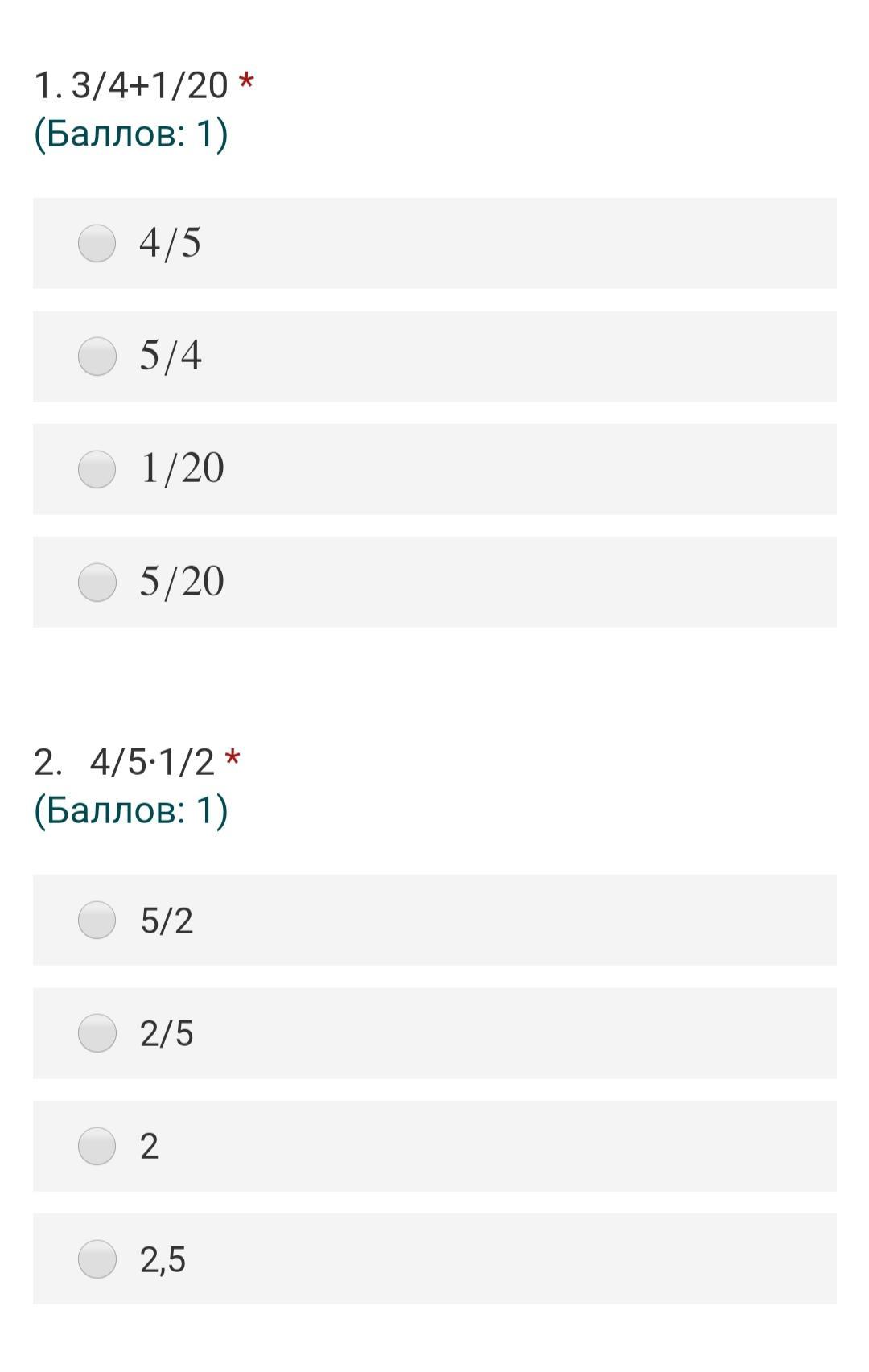Pick the 5/20 radio button
The width and height of the screenshot is (869, 1372).
[97, 582]
